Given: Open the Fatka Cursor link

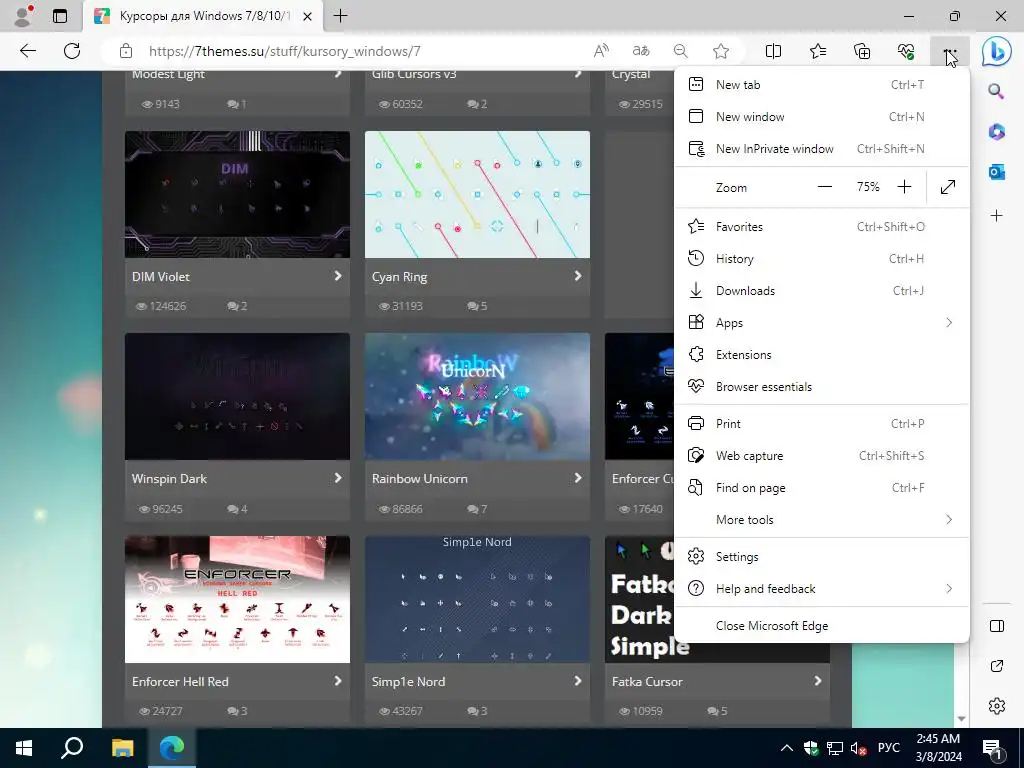Looking at the screenshot, I should [647, 681].
